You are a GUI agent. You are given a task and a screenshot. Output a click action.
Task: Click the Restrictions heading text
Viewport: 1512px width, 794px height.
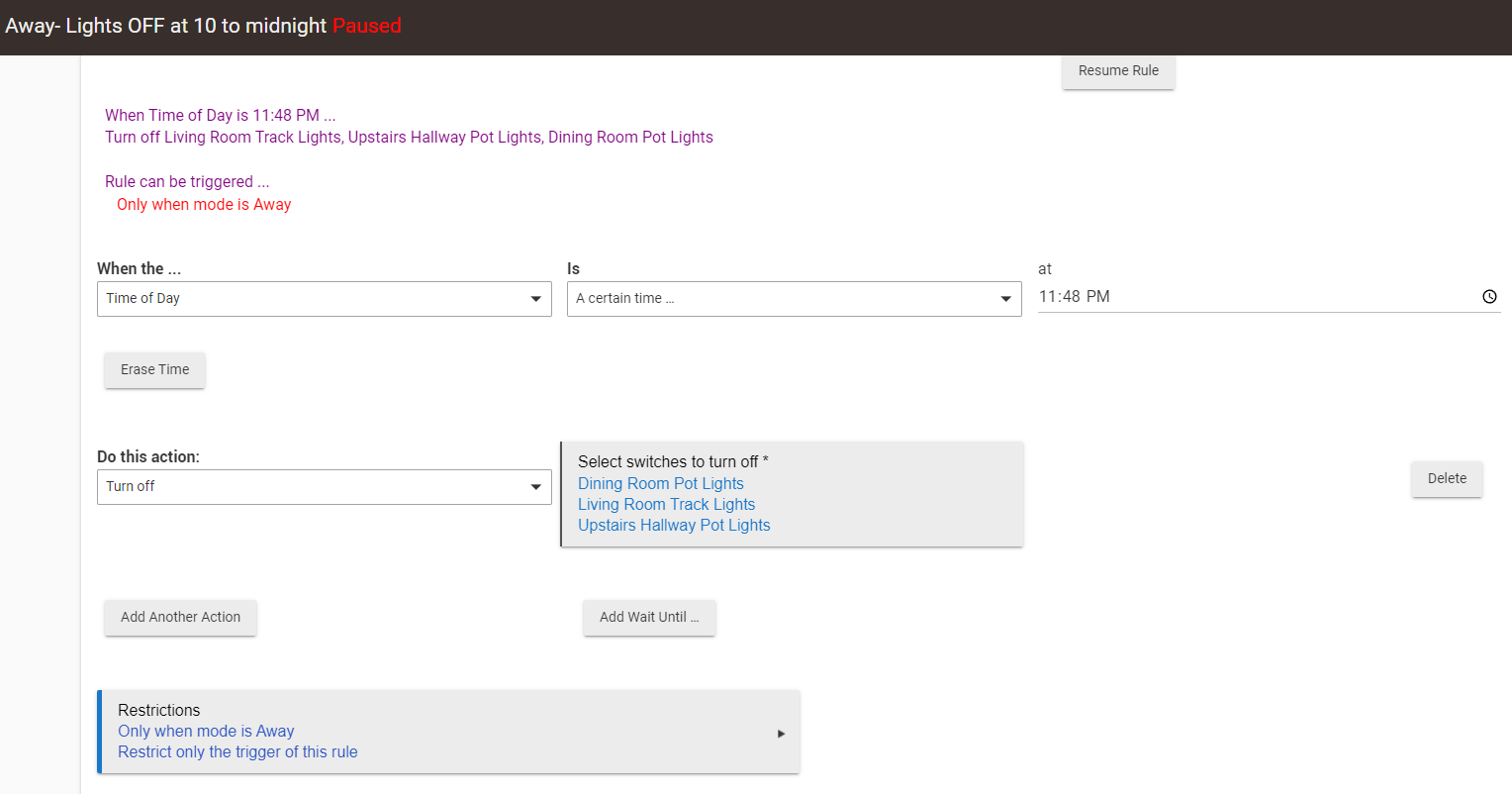(158, 711)
